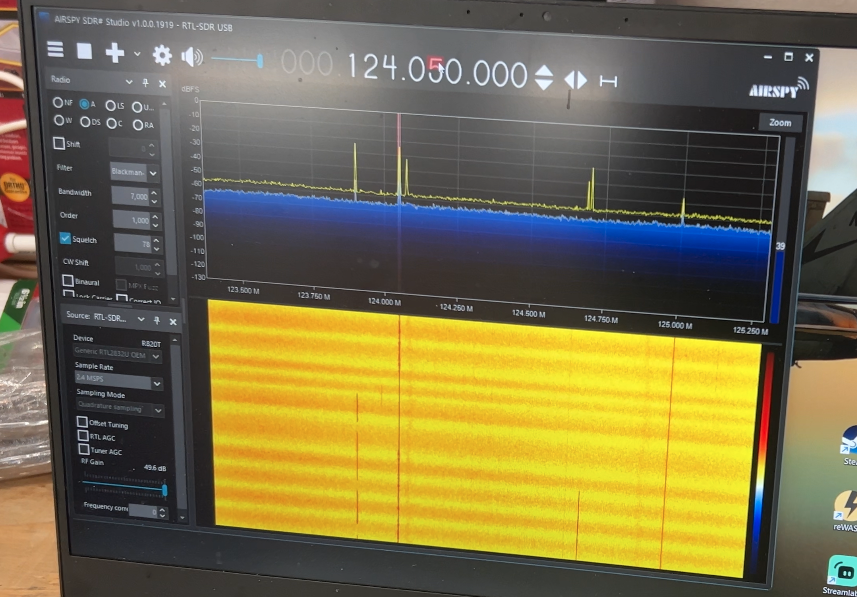This screenshot has height=597, width=857.
Task: Stop the radio with the square button
Action: 84,51
